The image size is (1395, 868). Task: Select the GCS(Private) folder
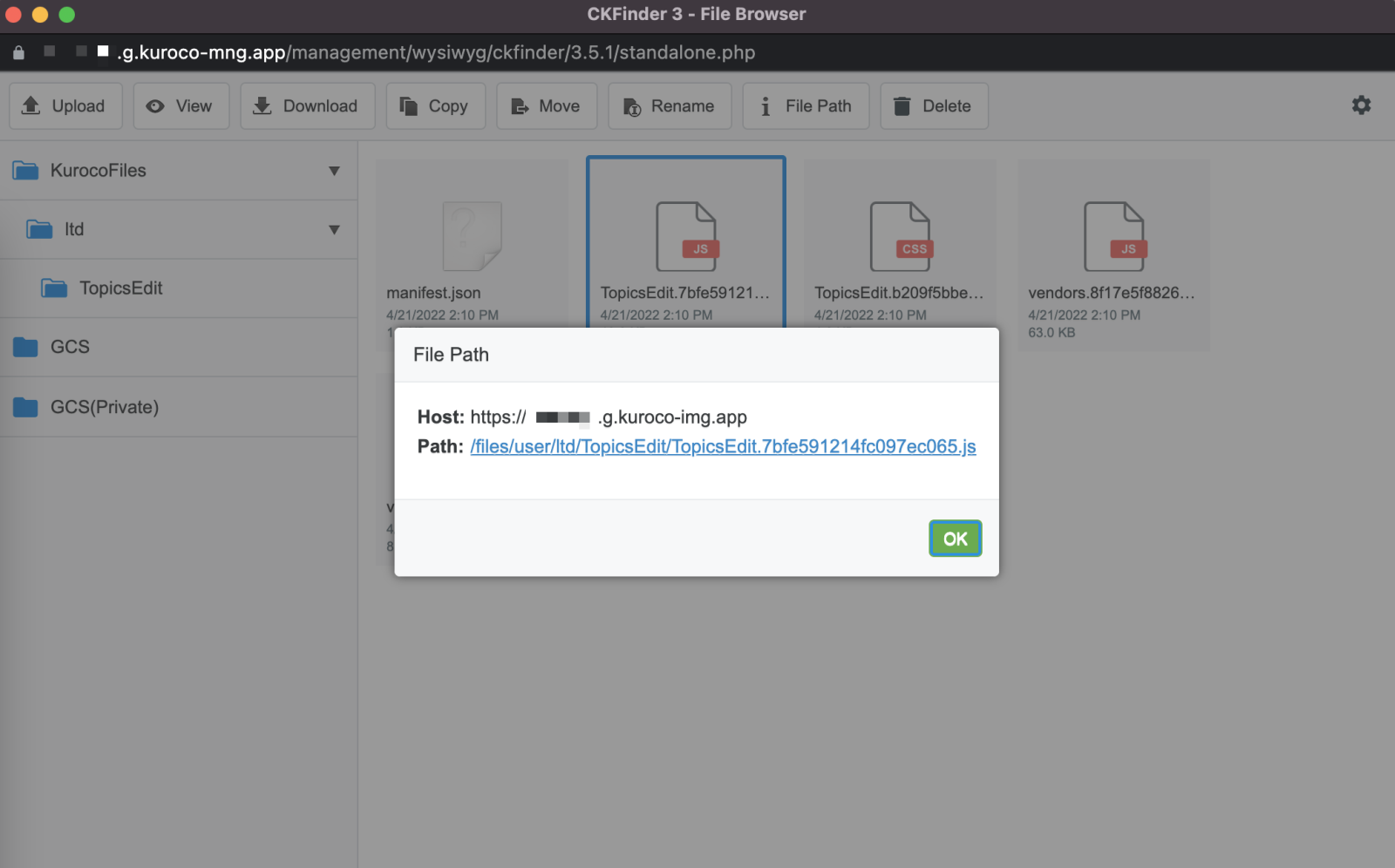point(102,406)
